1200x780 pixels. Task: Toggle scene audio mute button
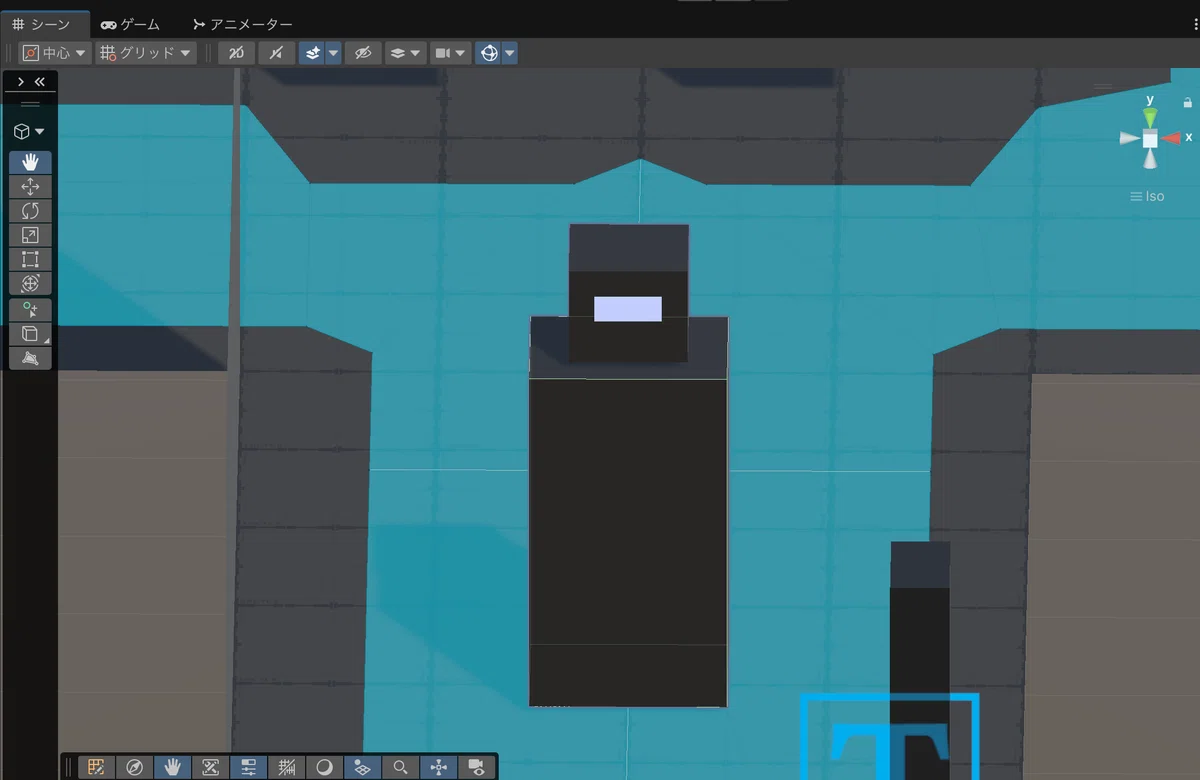click(x=276, y=53)
